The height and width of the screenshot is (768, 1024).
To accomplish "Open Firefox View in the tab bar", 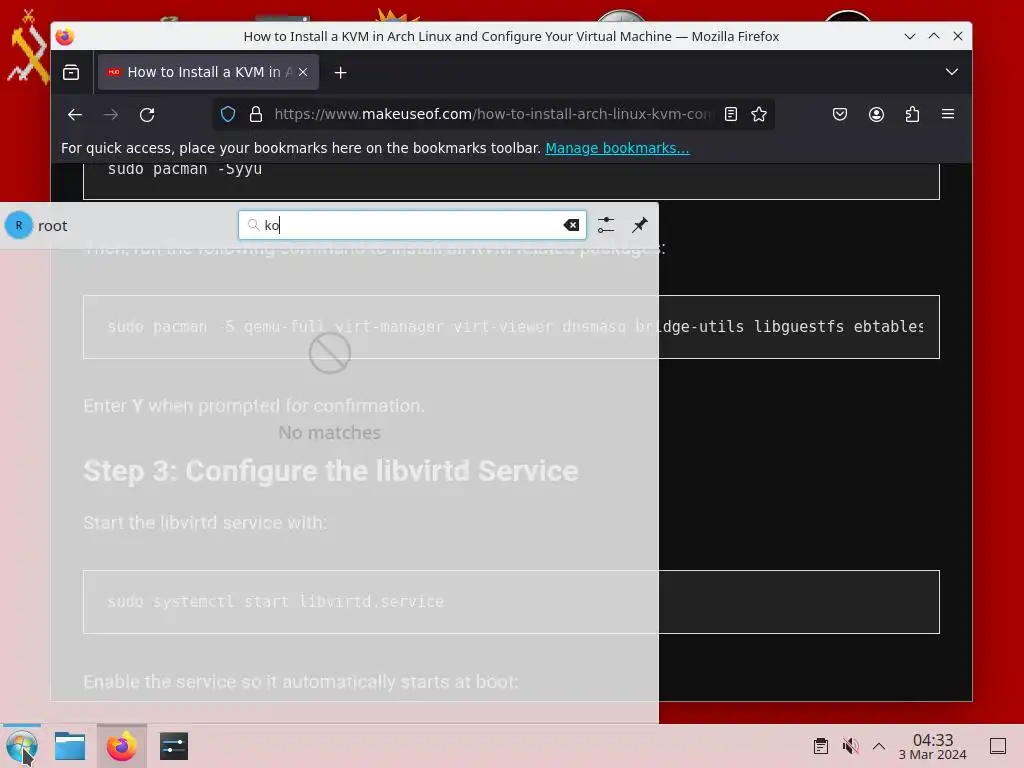I will pos(71,72).
